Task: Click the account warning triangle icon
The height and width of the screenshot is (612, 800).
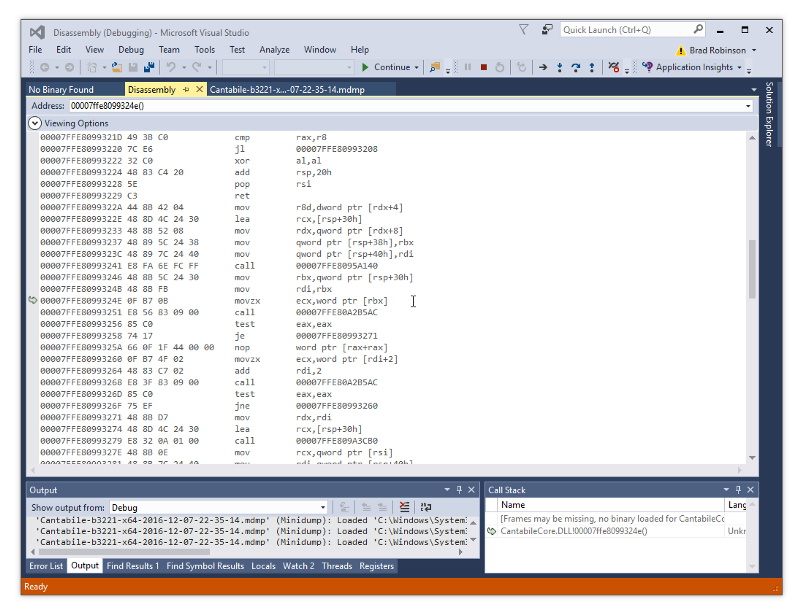Action: (x=681, y=50)
